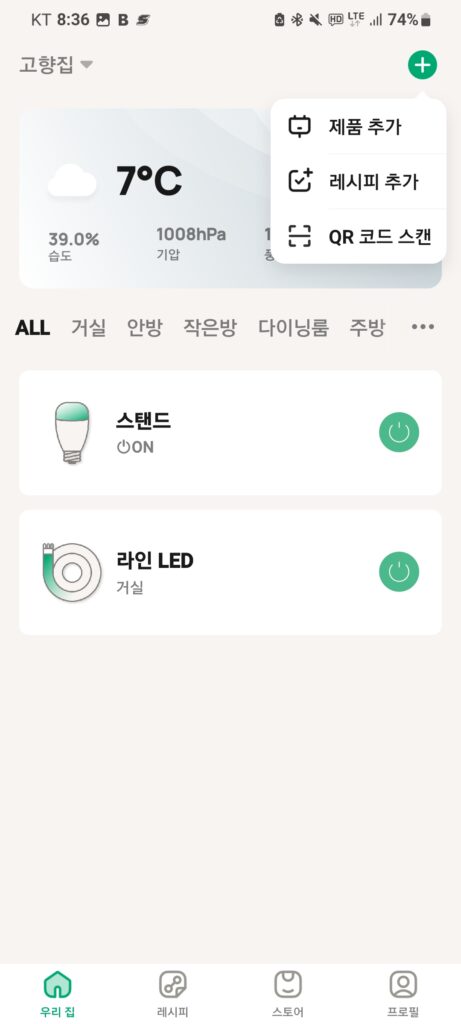
Task: Expand the 고향집 home dropdown
Action: point(56,65)
